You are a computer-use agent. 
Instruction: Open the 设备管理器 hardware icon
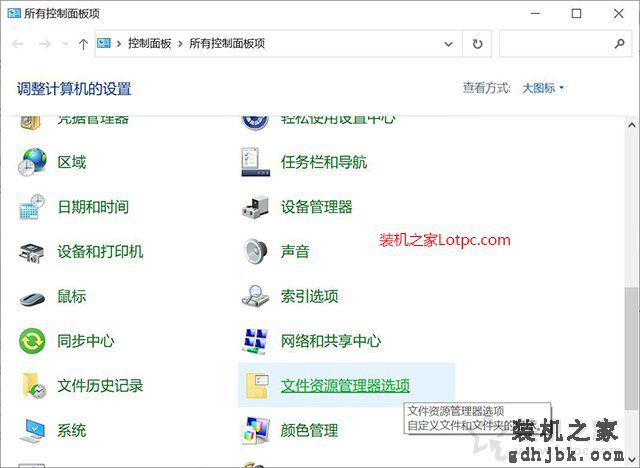pyautogui.click(x=256, y=207)
